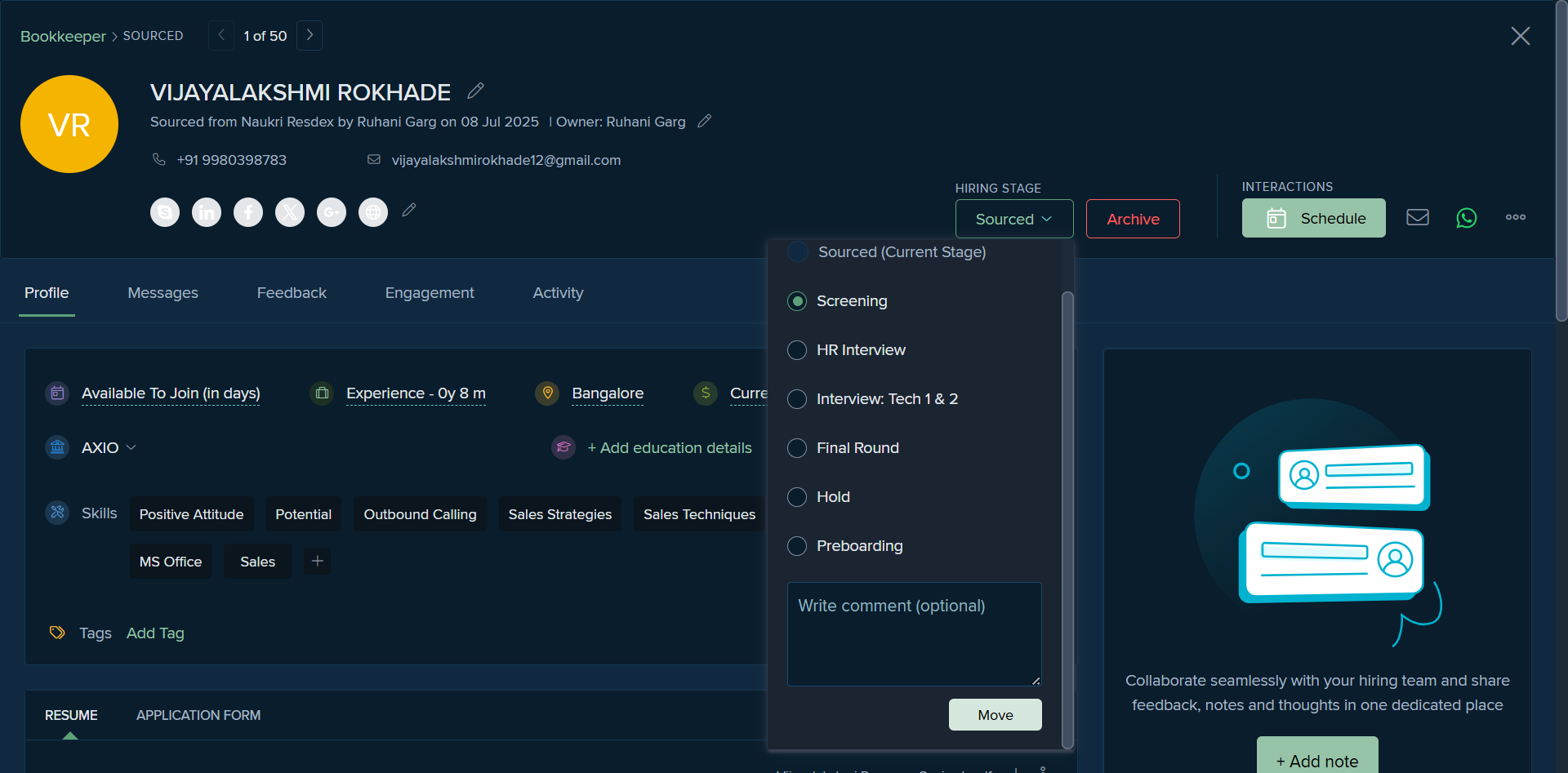Go to previous candidate arrow
The width and height of the screenshot is (1568, 773).
(221, 35)
